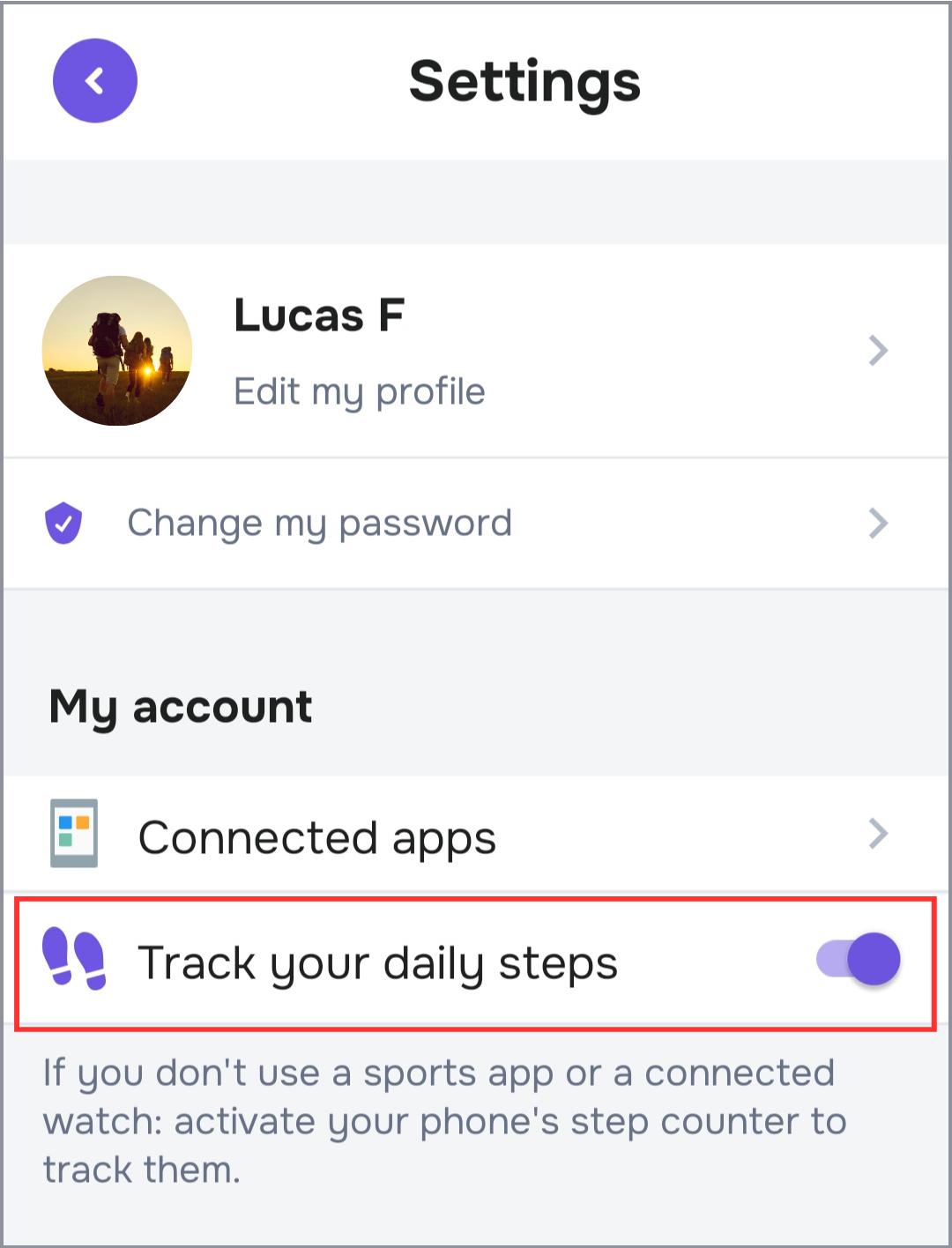This screenshot has width=952, height=1248.
Task: Click the Edit my profile link
Action: pyautogui.click(x=360, y=392)
